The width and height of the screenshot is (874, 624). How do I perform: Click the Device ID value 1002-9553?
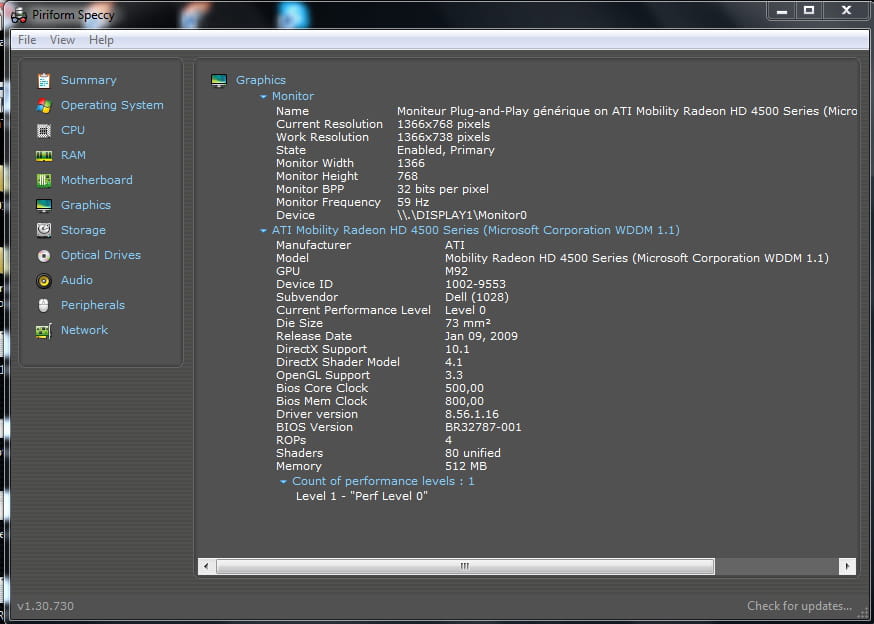click(475, 284)
